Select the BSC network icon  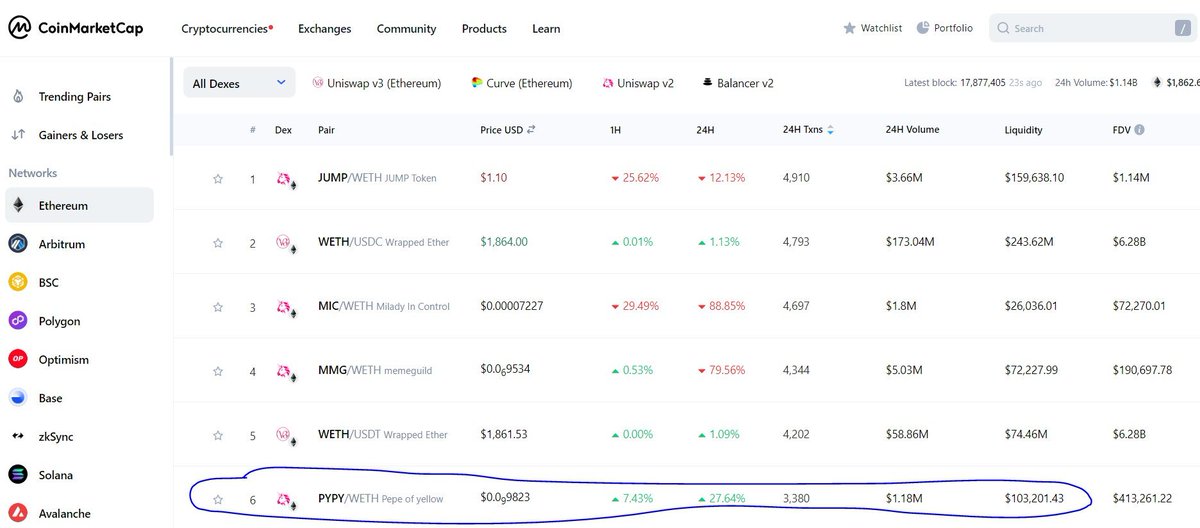click(18, 283)
